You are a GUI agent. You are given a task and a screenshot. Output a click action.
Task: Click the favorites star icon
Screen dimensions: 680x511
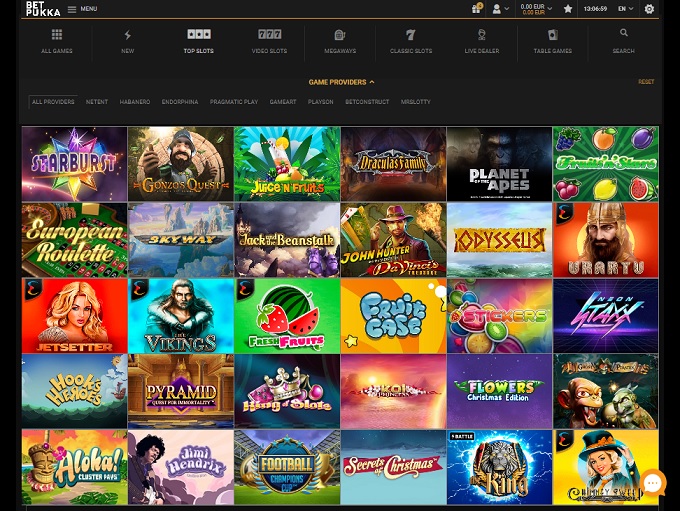click(568, 9)
